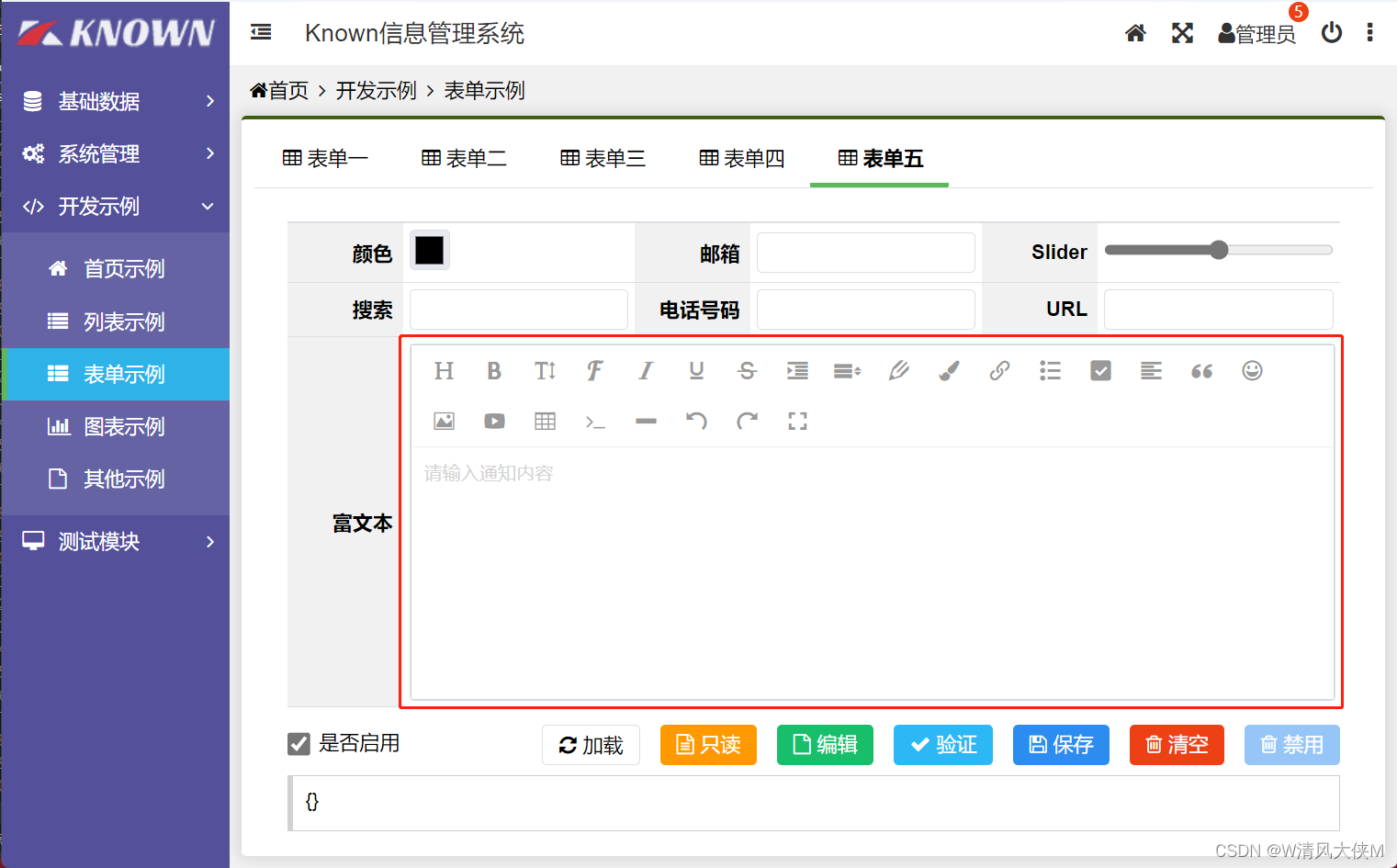This screenshot has width=1397, height=868.
Task: Open 列表示例 in the sidebar
Action: click(116, 321)
